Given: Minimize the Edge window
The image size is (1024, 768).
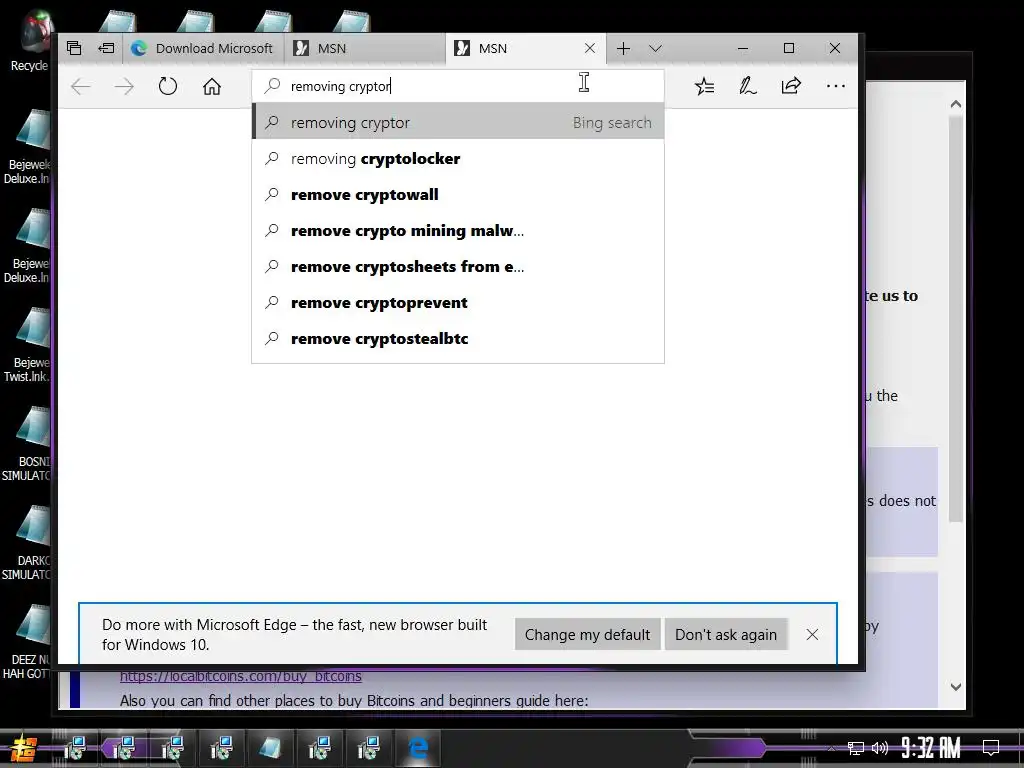Looking at the screenshot, I should (743, 48).
